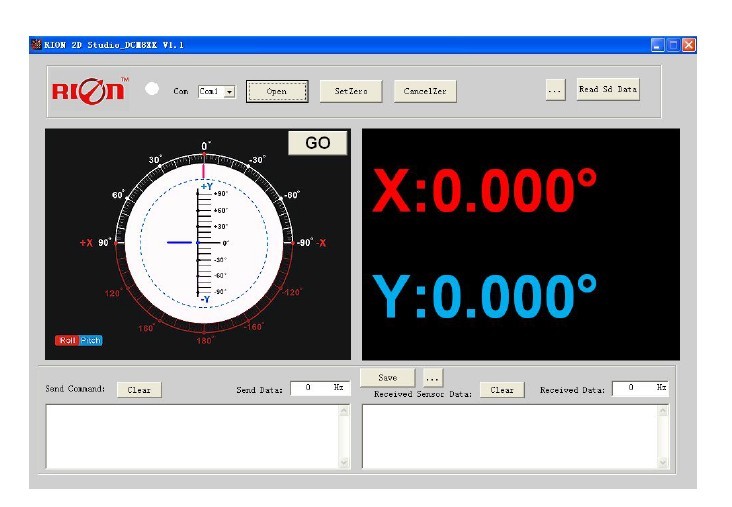Click the Read Sd Data button

[608, 89]
